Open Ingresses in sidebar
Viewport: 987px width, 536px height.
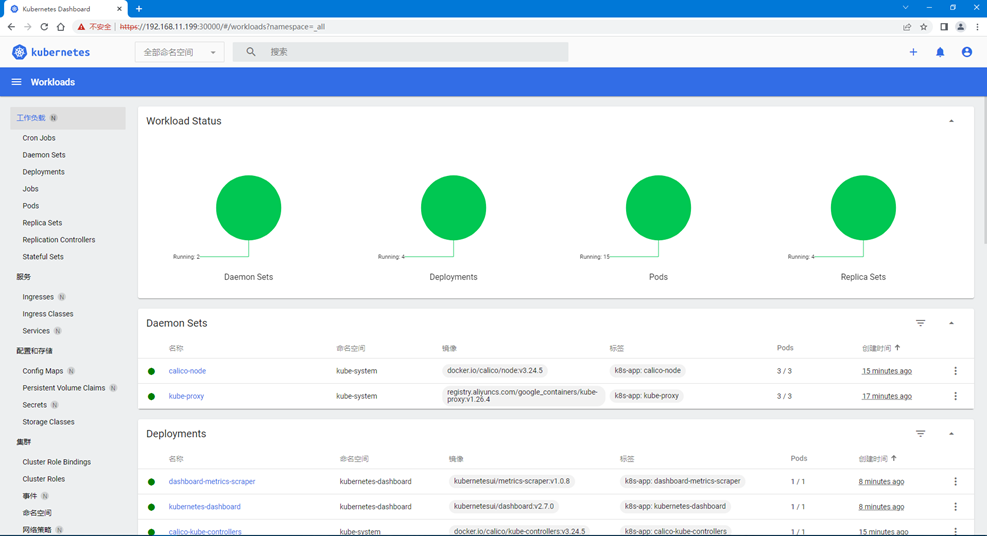click(x=38, y=297)
